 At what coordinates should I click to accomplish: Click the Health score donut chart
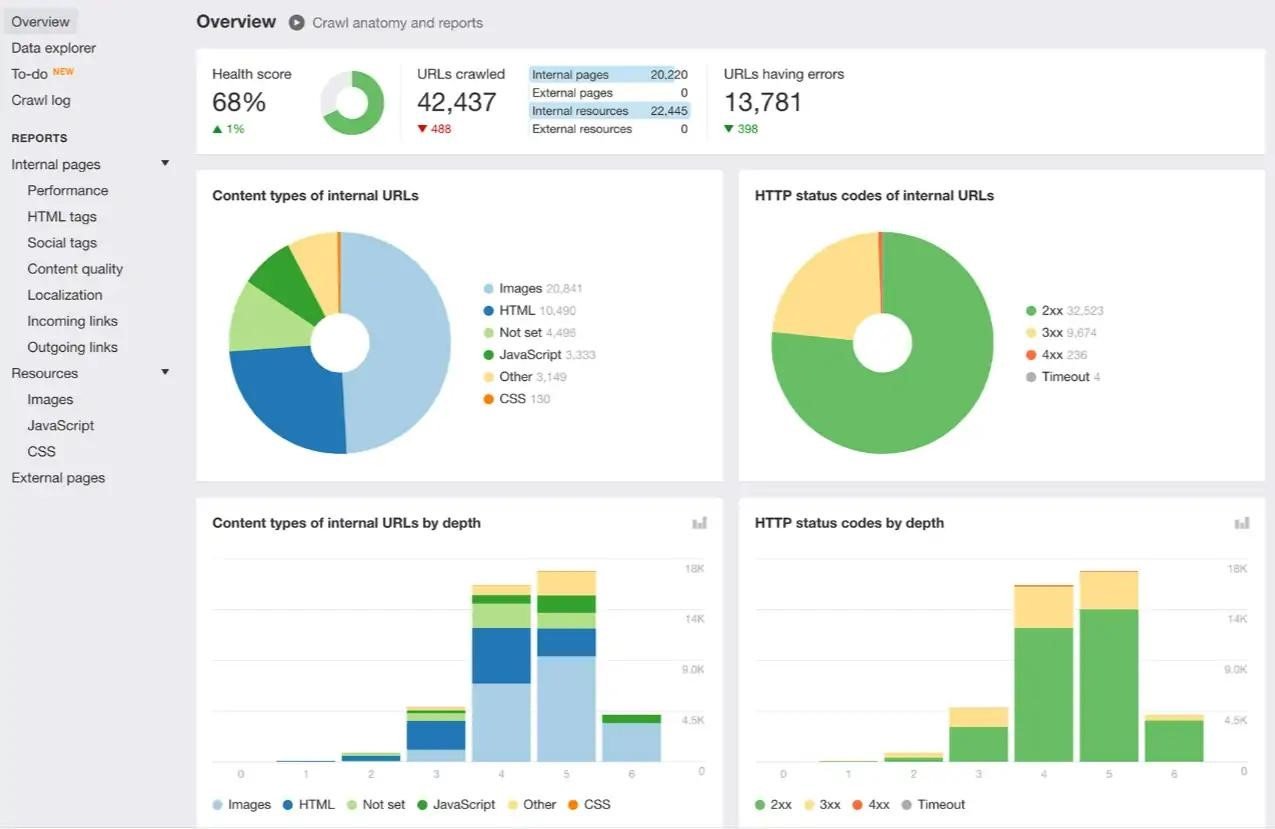[x=352, y=102]
